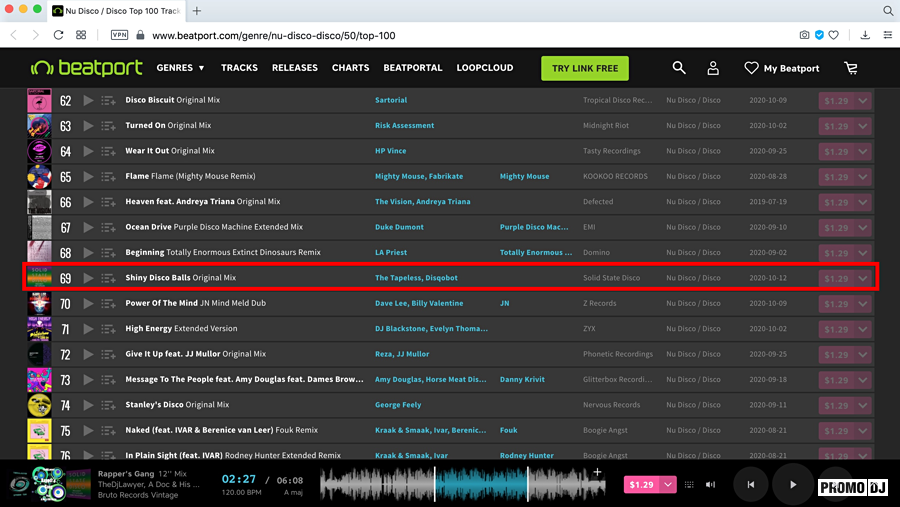The image size is (900, 507).
Task: Go to the Charts menu item
Action: (x=350, y=68)
